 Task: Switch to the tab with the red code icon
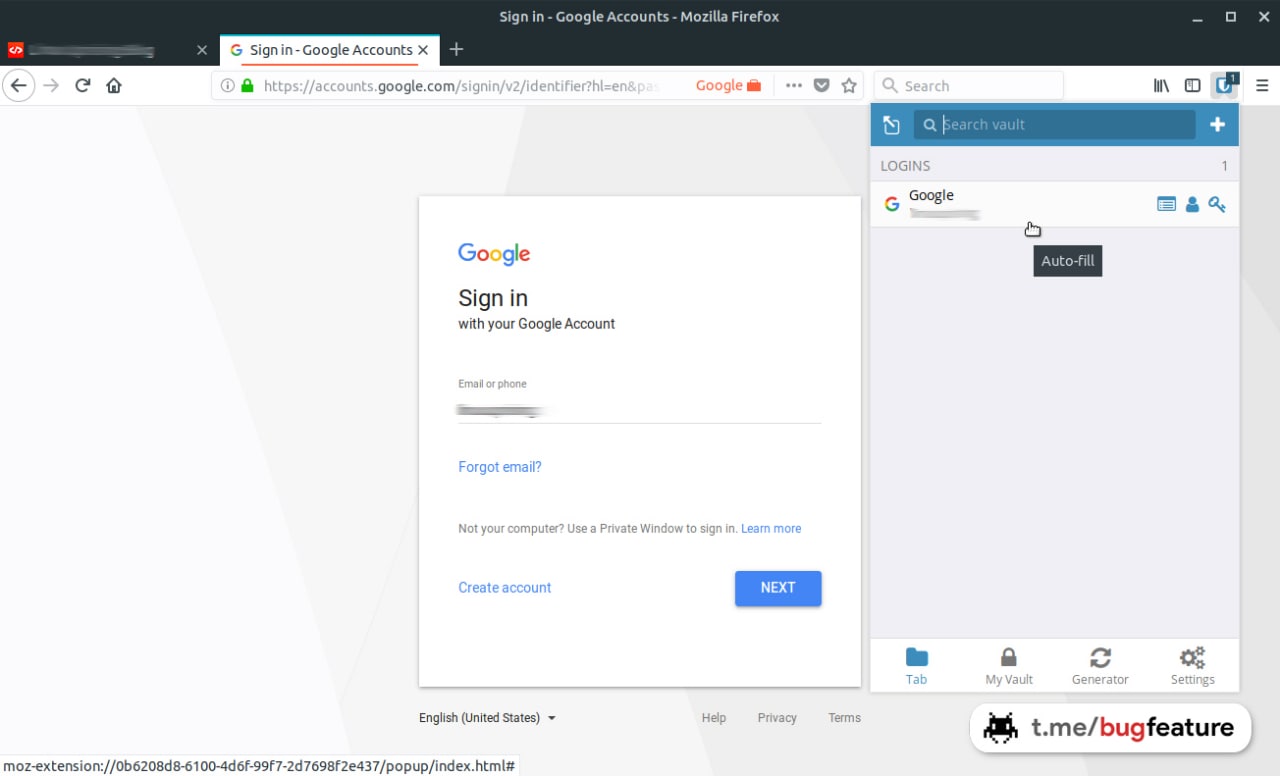click(x=109, y=49)
